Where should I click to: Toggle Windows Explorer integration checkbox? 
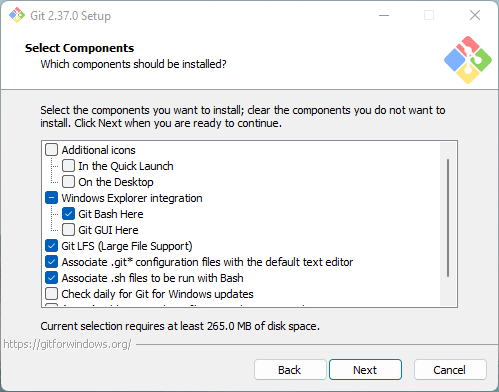pos(51,198)
